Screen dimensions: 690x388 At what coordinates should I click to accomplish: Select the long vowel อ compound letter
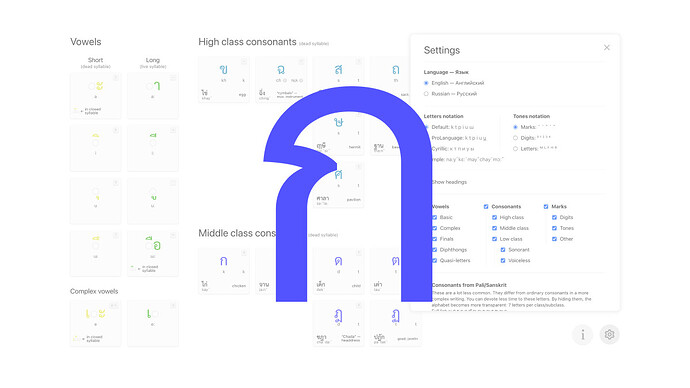[153, 243]
